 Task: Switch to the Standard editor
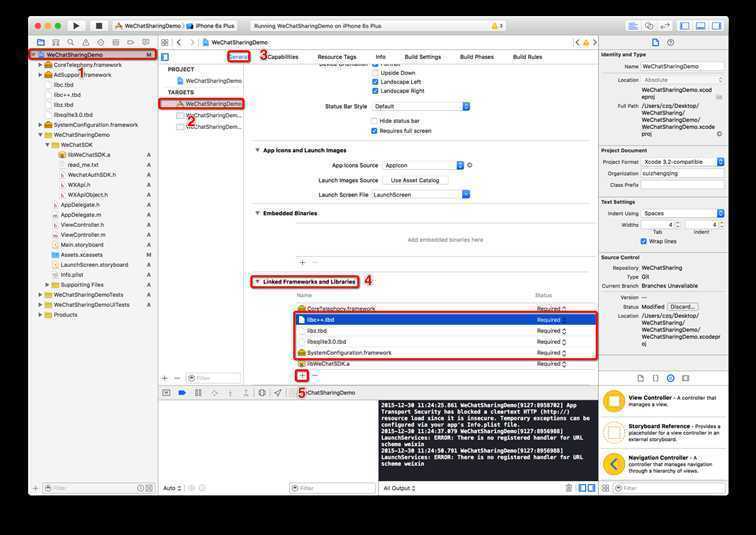tap(633, 26)
